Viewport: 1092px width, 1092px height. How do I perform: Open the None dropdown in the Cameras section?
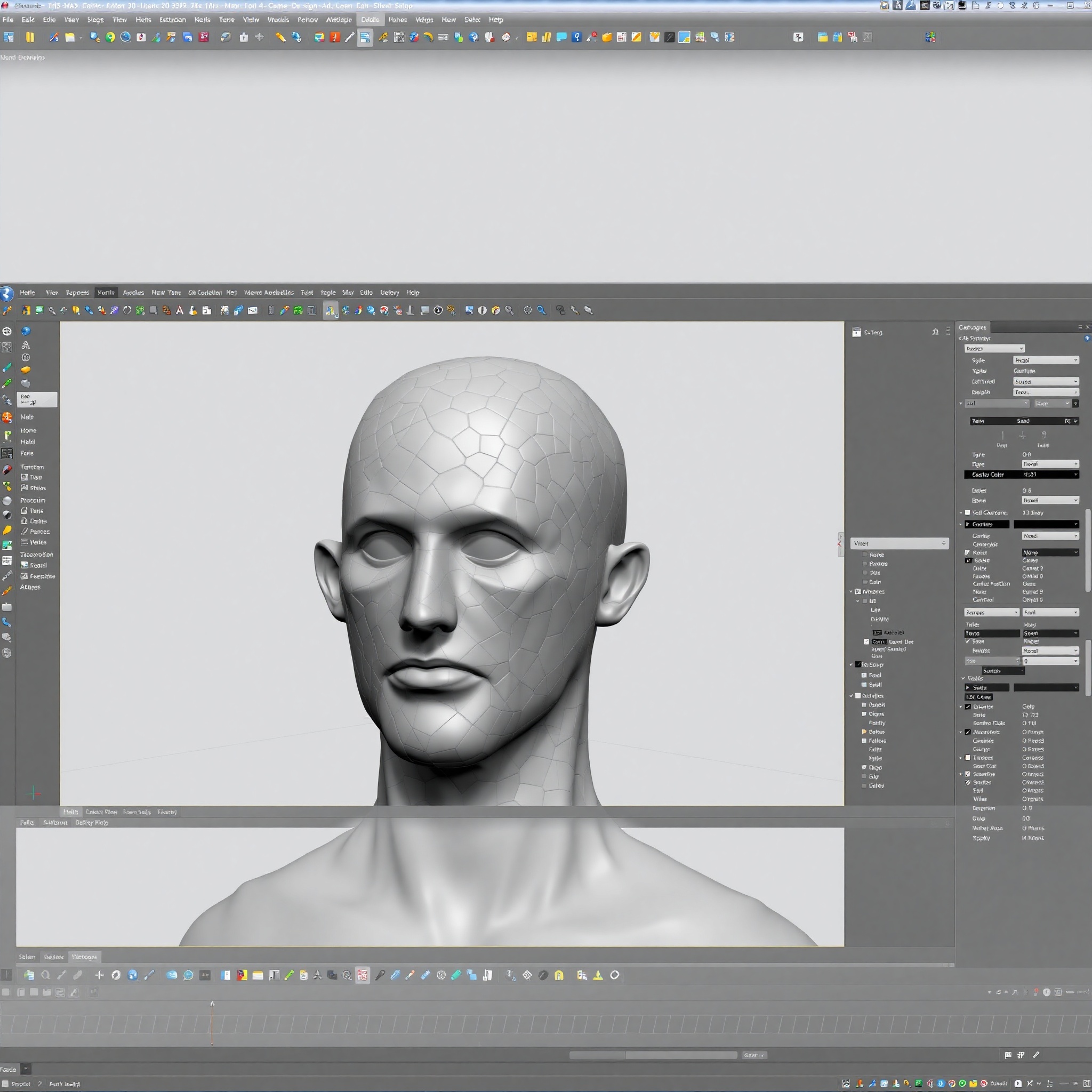[x=1050, y=553]
